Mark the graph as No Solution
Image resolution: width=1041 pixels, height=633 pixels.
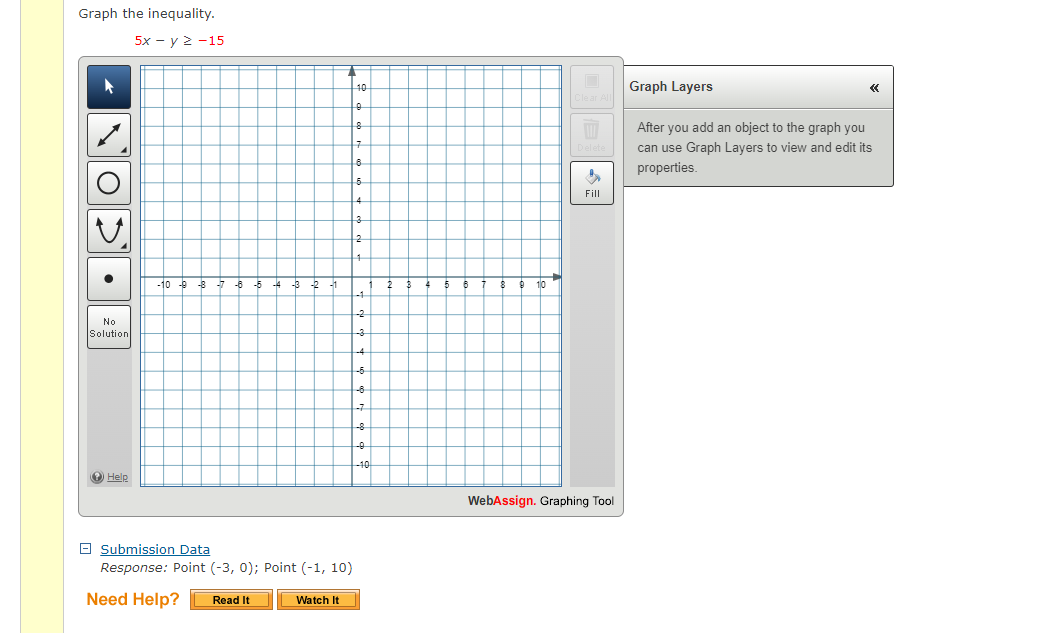[109, 327]
